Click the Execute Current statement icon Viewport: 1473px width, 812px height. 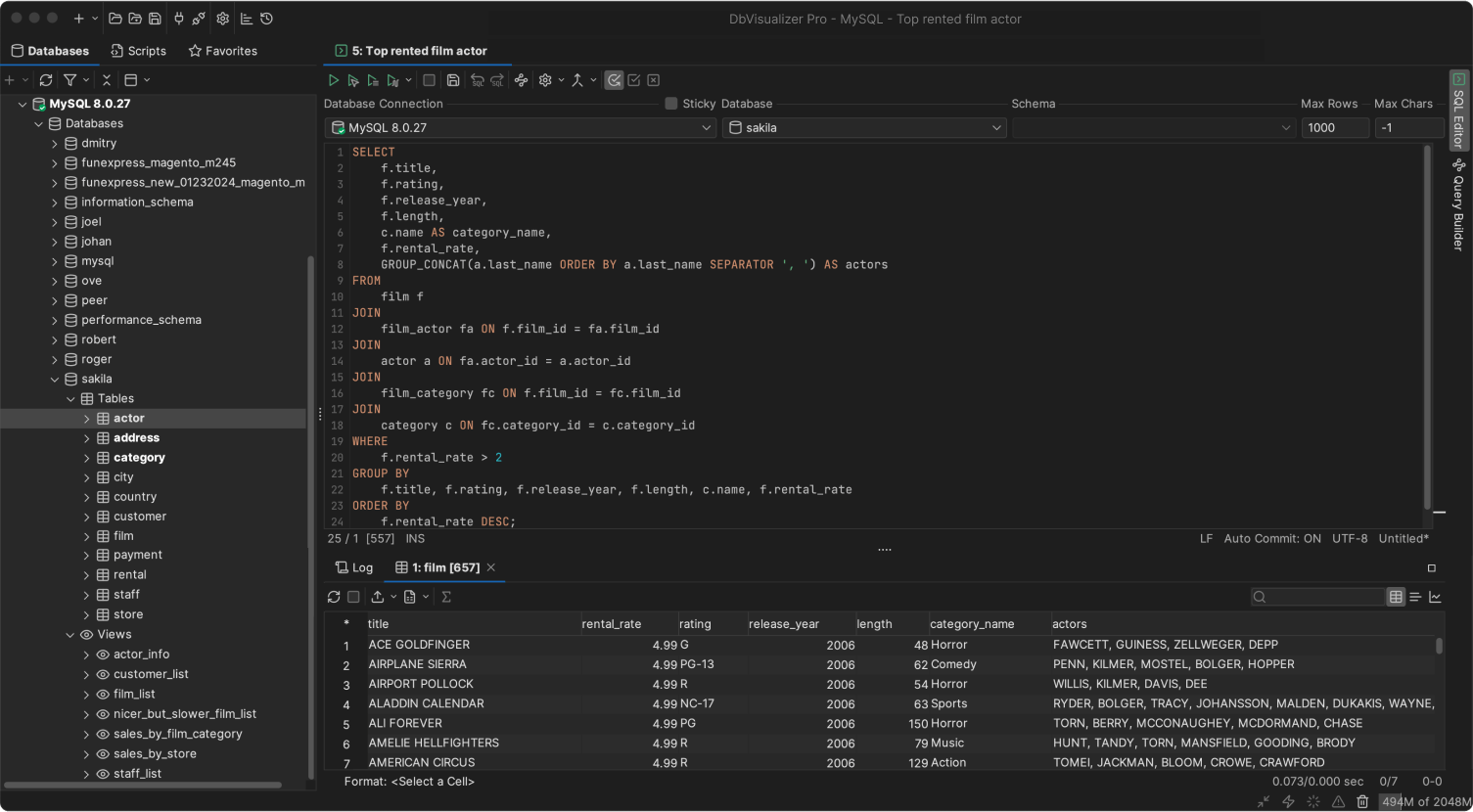[x=352, y=80]
